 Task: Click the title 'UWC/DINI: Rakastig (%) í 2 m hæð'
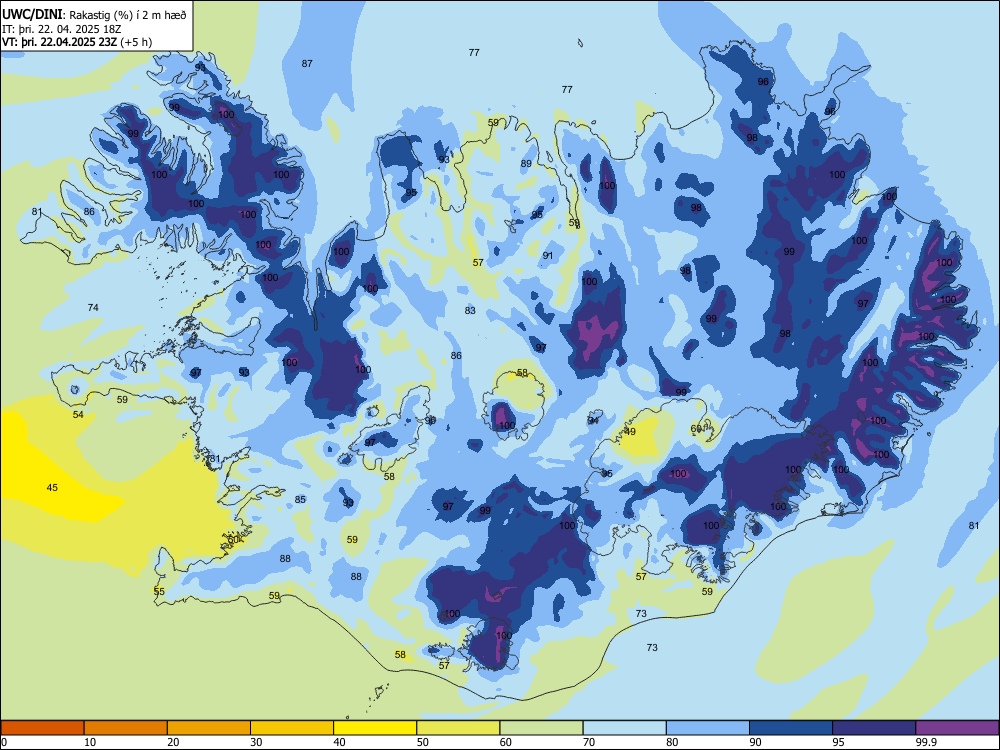[94, 15]
